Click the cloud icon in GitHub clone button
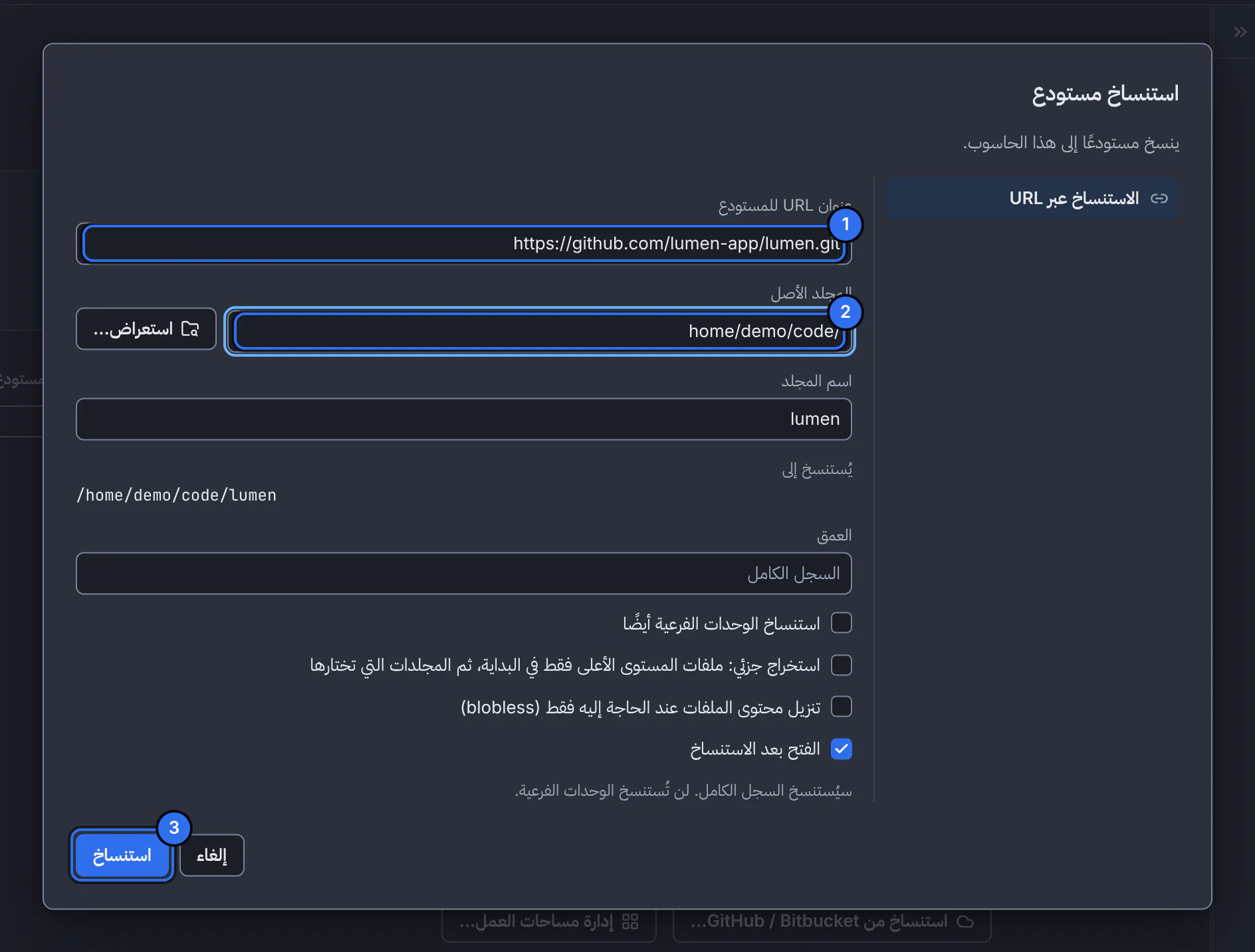1255x952 pixels. [x=965, y=921]
